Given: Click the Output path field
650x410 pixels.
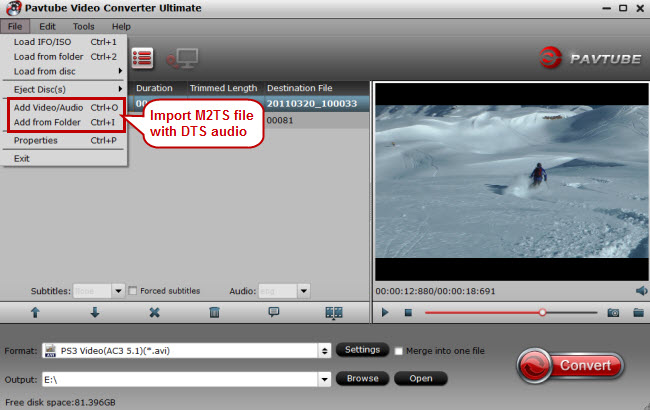Looking at the screenshot, I should coord(180,379).
